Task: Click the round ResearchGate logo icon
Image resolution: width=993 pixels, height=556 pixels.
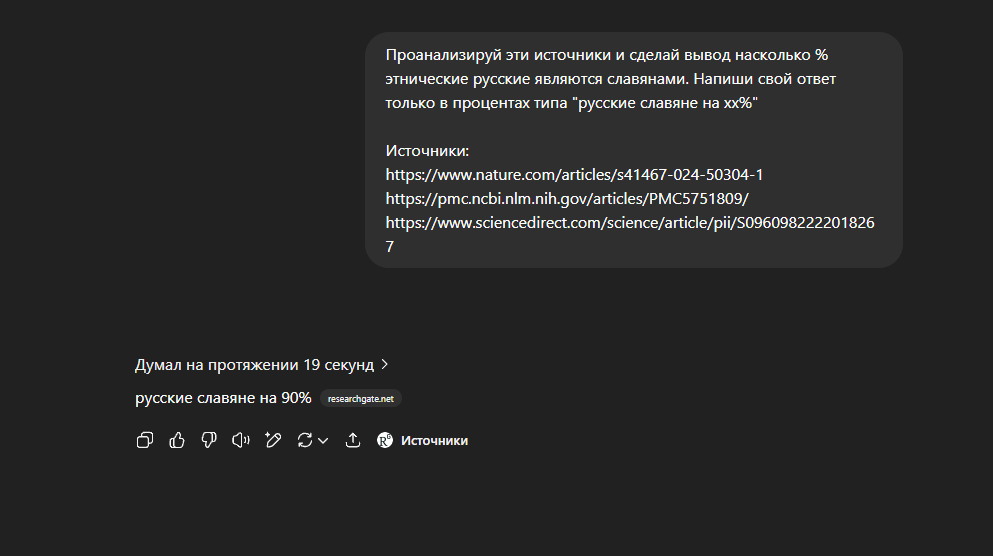Action: coord(385,440)
